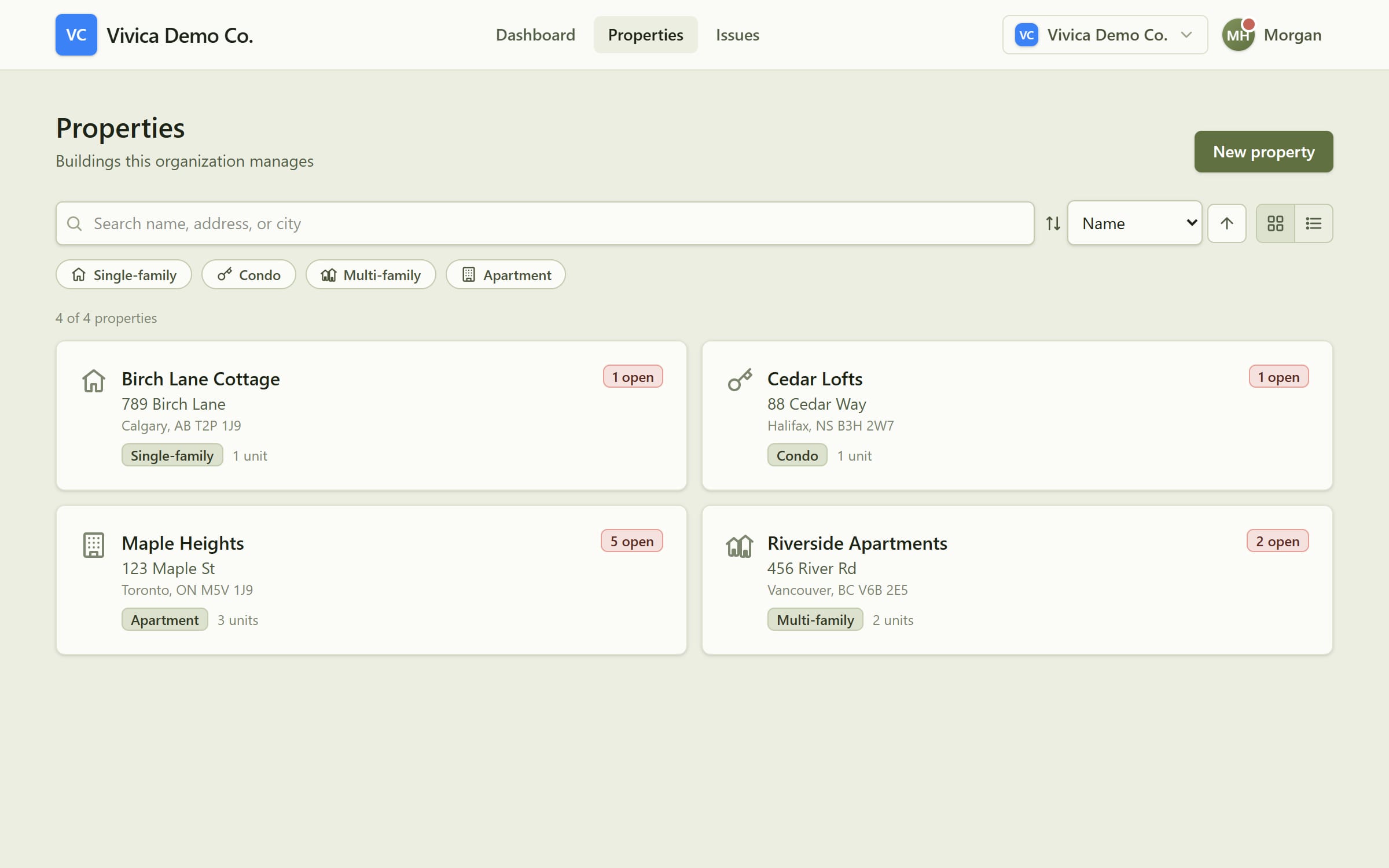
Task: Toggle the Multi-family filter chip
Action: (370, 275)
